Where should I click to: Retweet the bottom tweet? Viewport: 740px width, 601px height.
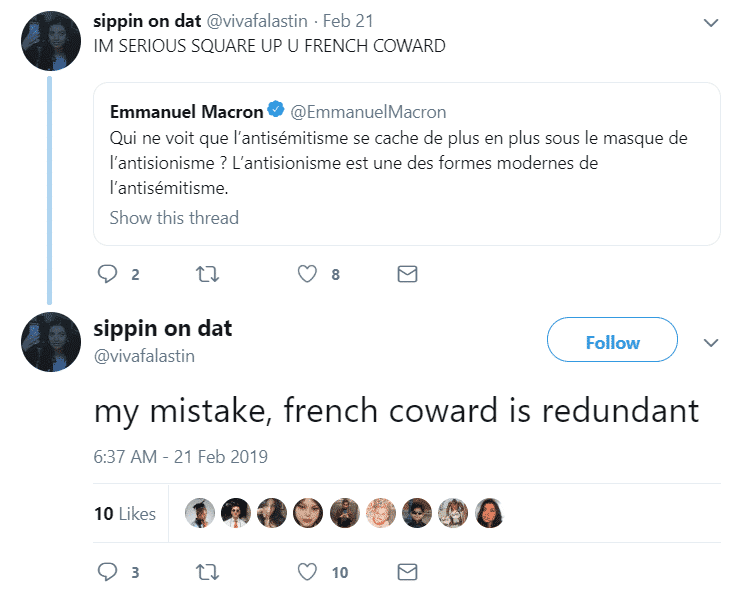coord(208,572)
